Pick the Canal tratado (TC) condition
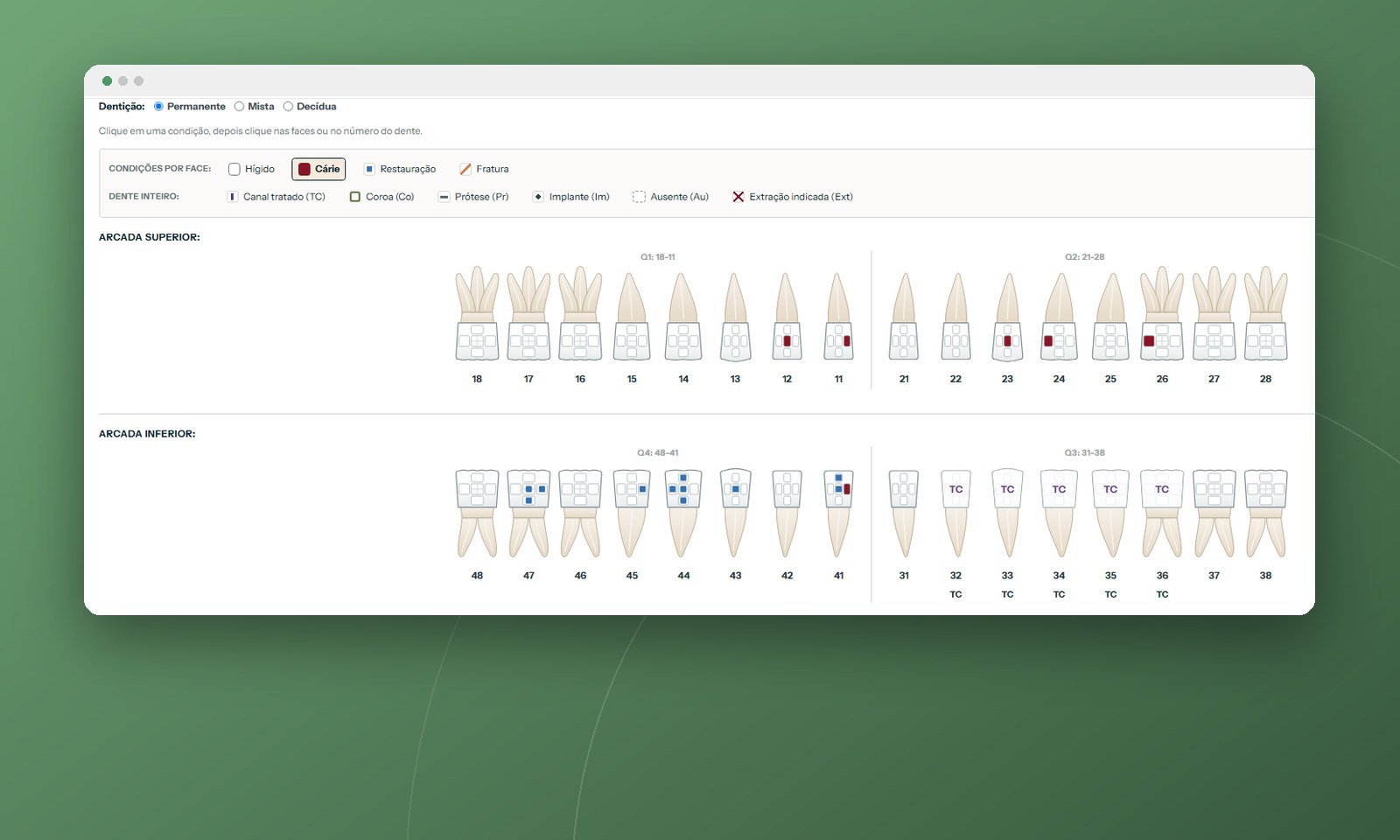Screen dimensions: 1400x840 [x=276, y=197]
